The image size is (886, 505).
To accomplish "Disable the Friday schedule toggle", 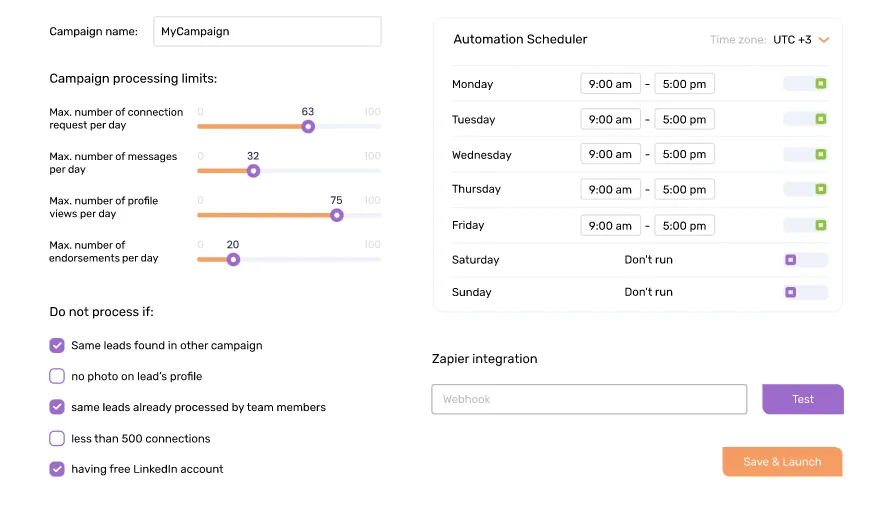I will click(x=806, y=225).
